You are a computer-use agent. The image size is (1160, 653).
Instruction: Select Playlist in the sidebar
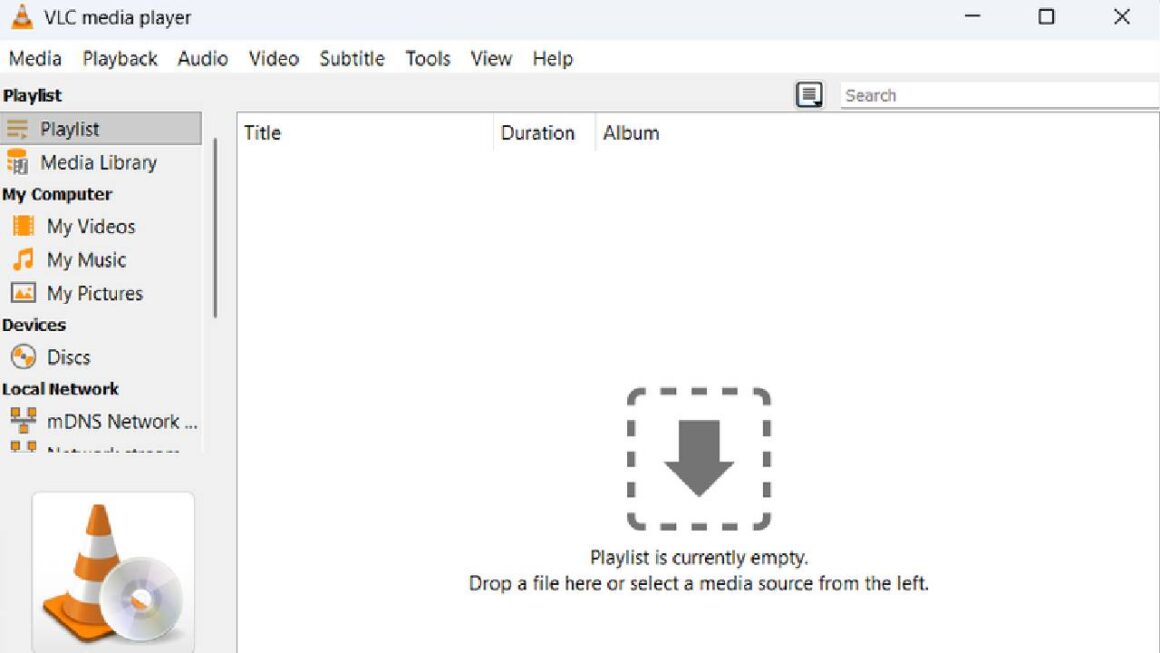[101, 129]
